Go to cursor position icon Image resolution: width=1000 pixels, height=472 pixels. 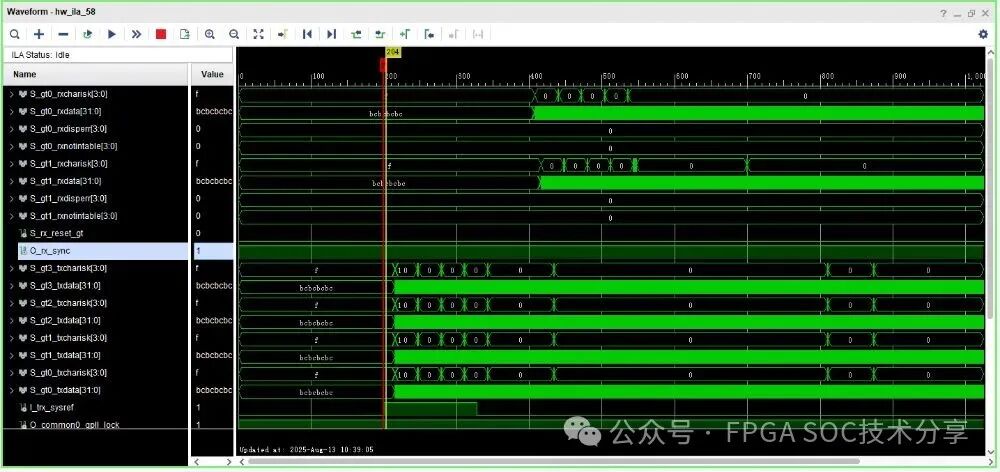point(283,34)
